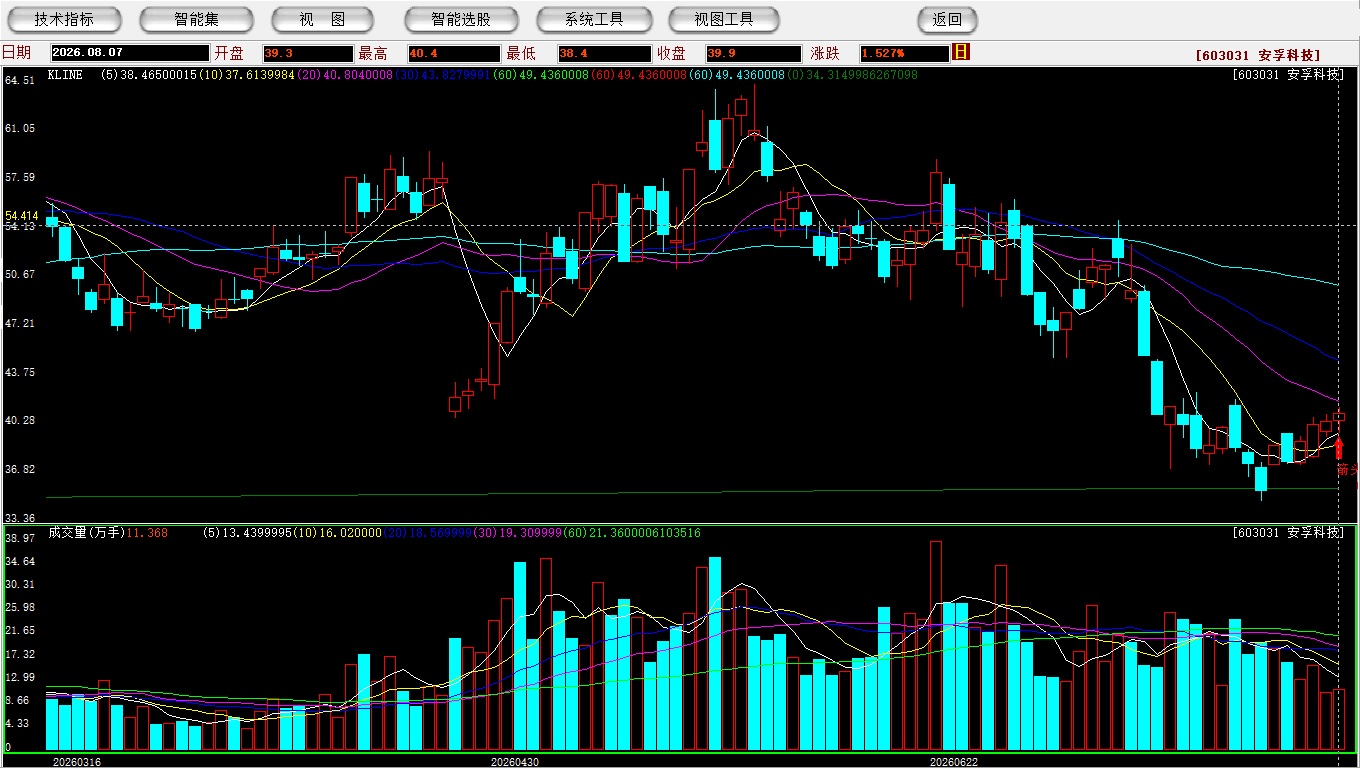Click the KLINE indicator label
The width and height of the screenshot is (1360, 768).
65,75
